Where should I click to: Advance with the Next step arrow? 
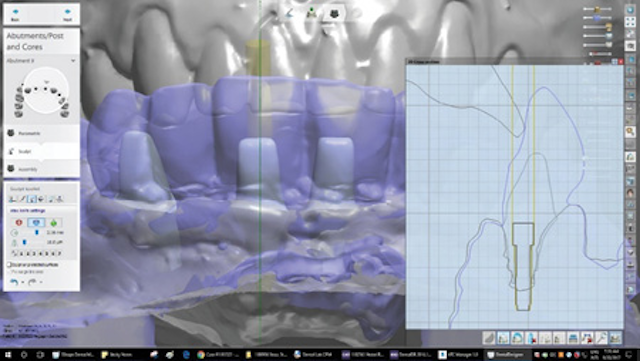(x=67, y=14)
